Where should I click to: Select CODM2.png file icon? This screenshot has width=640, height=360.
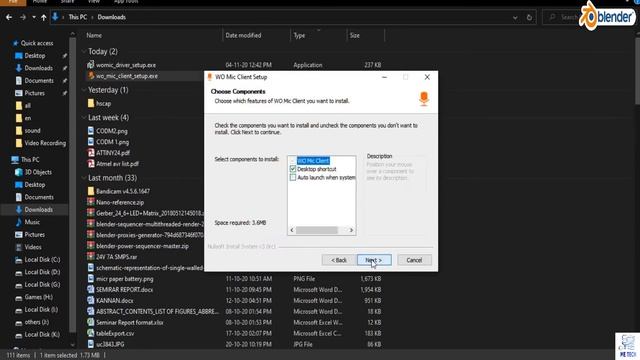coord(91,131)
